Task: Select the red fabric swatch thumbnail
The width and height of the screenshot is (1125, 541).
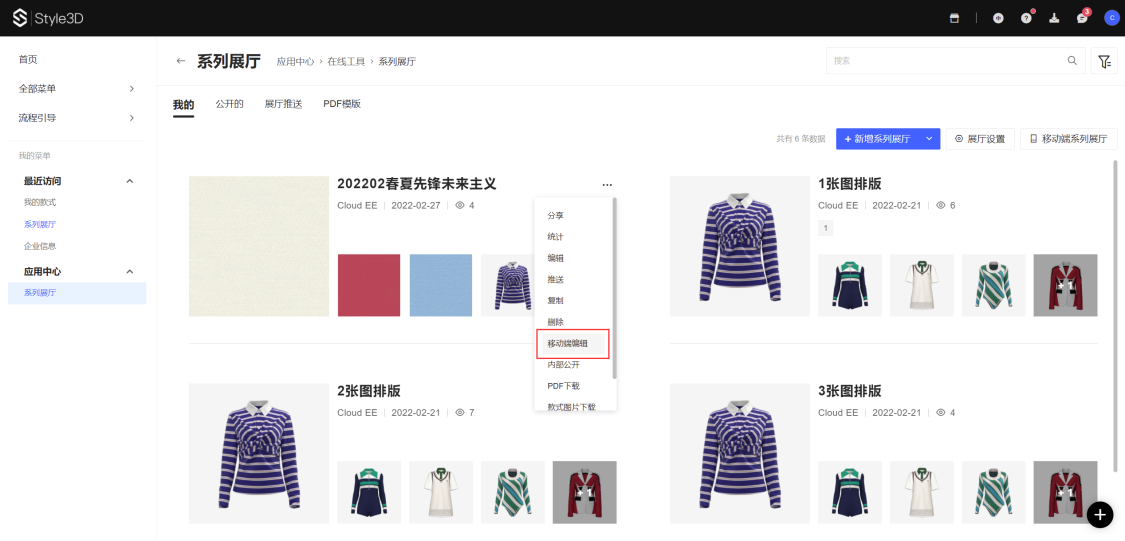Action: pyautogui.click(x=369, y=285)
